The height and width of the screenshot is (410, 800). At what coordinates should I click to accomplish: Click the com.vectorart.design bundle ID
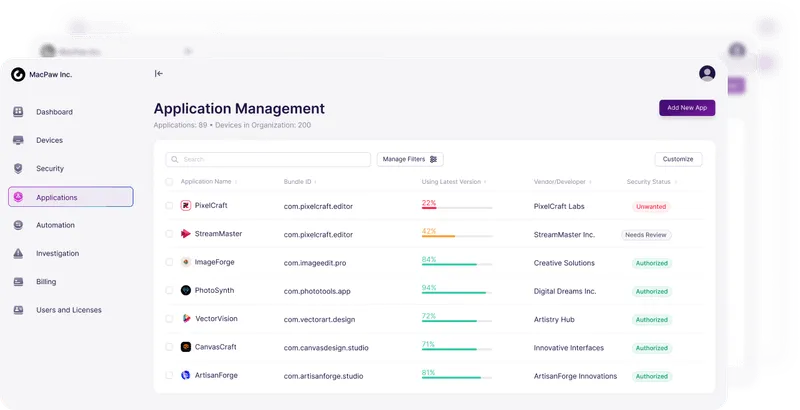pos(319,320)
